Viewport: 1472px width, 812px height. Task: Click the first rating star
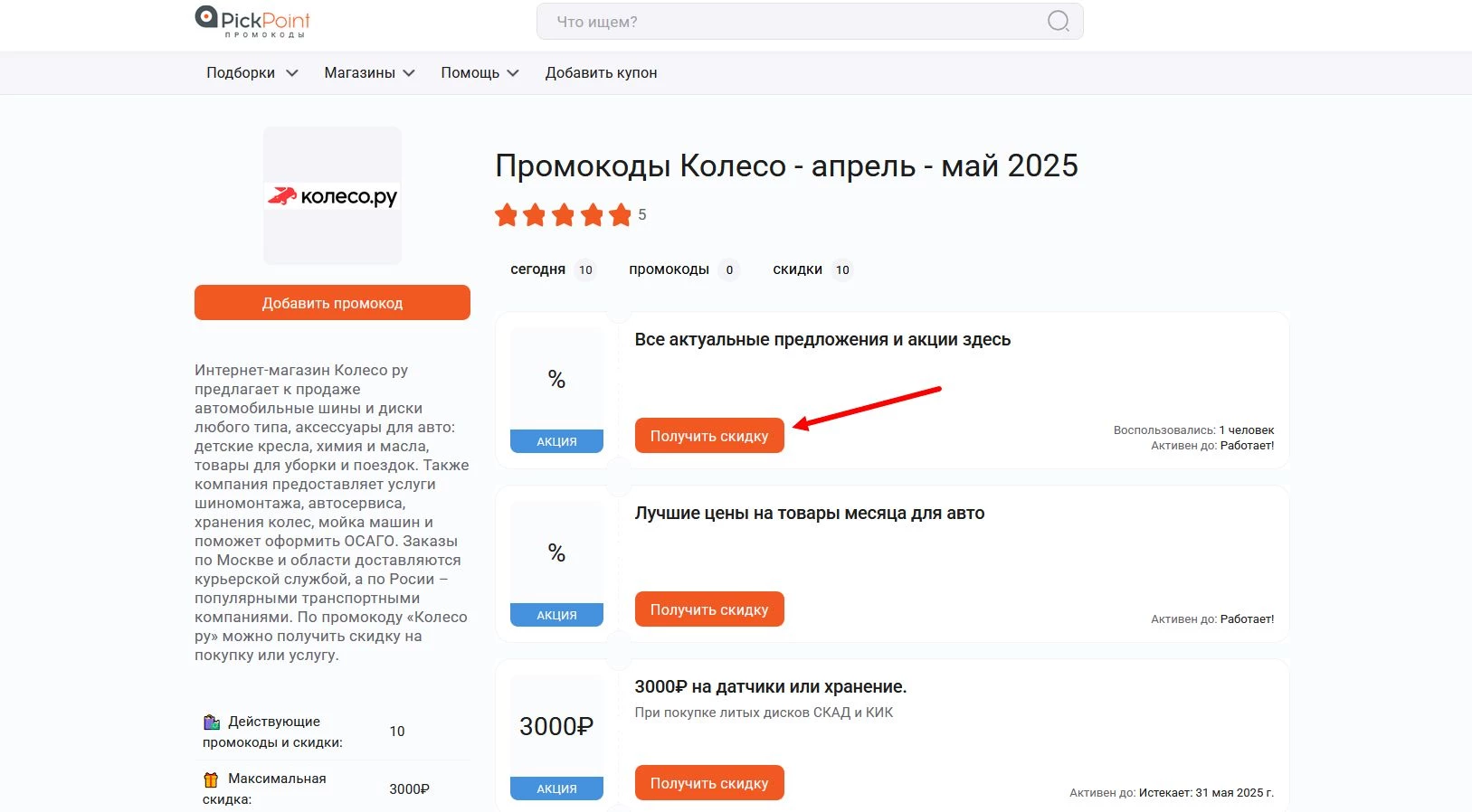(507, 215)
